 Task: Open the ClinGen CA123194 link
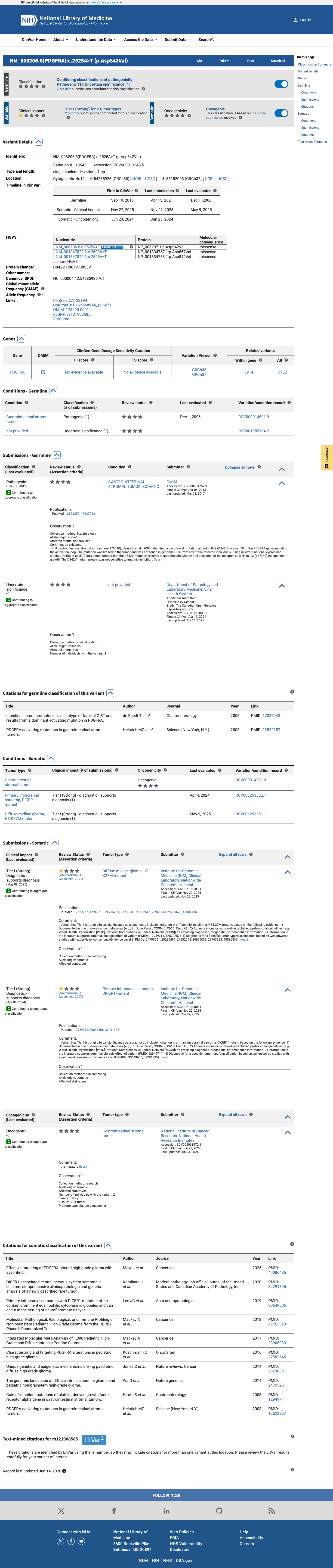70,300
